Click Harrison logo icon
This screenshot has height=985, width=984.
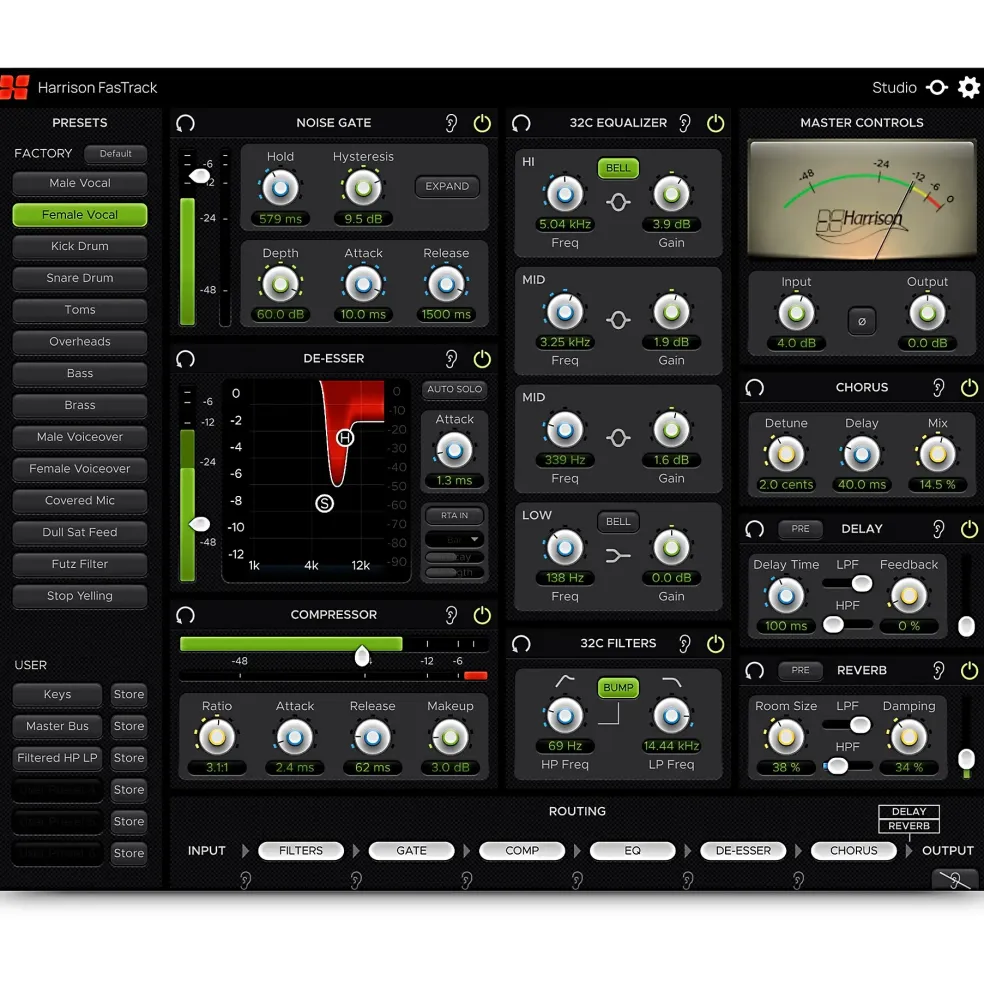[14, 87]
